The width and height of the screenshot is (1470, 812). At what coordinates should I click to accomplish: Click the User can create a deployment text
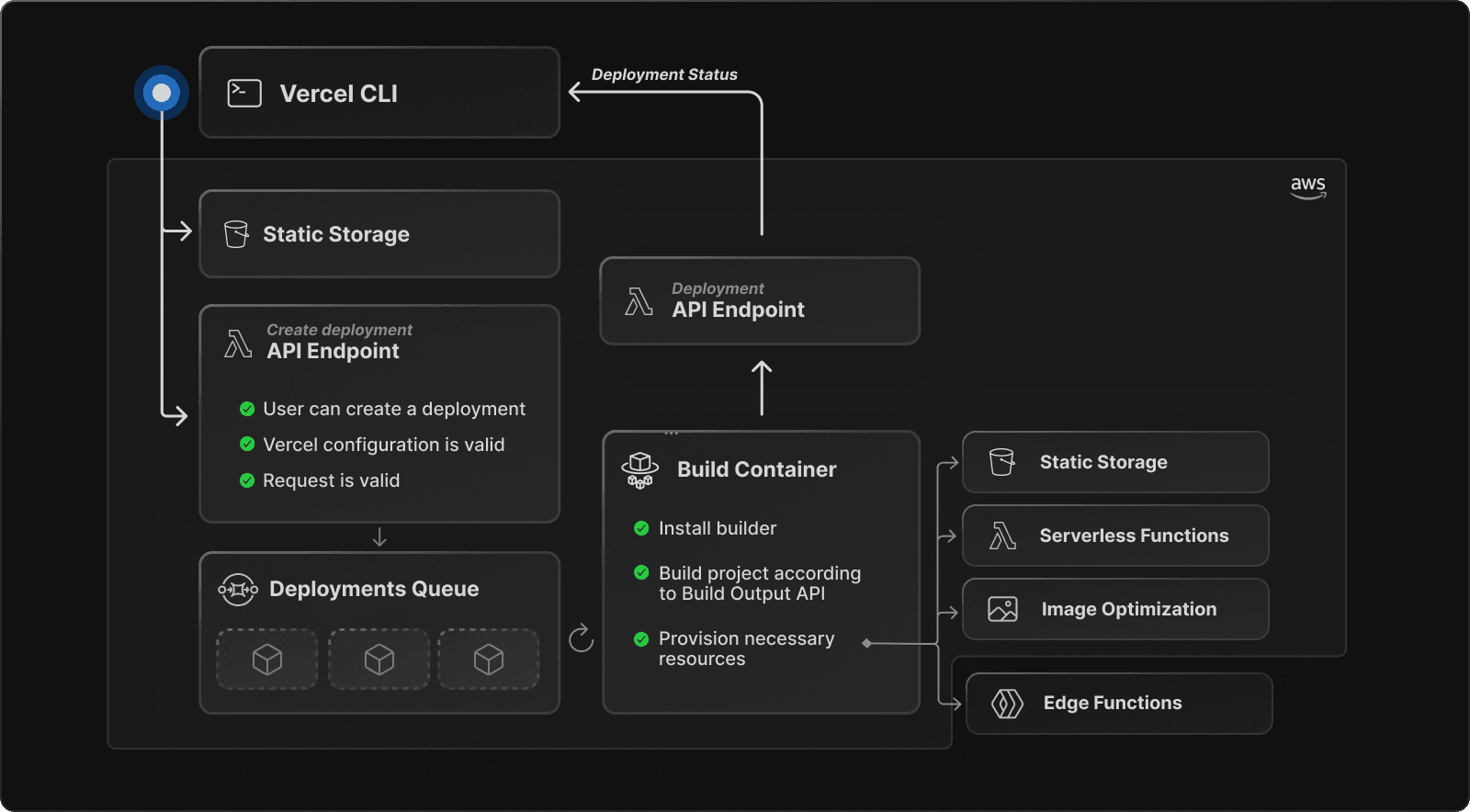(x=394, y=409)
